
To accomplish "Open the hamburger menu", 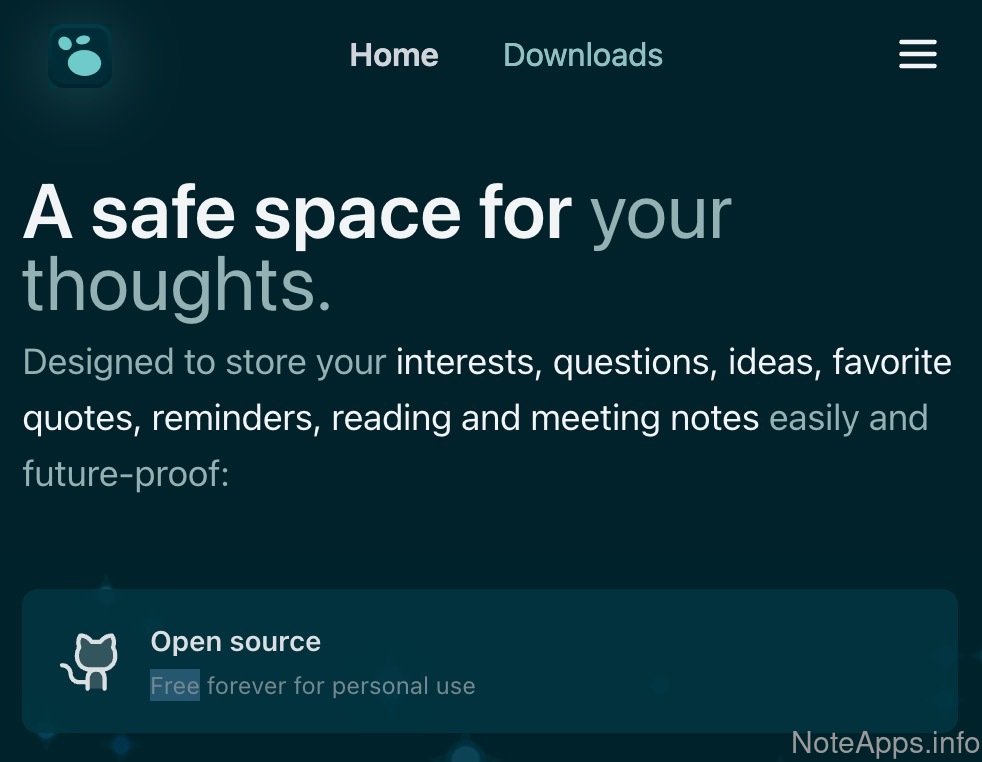I will pos(917,54).
